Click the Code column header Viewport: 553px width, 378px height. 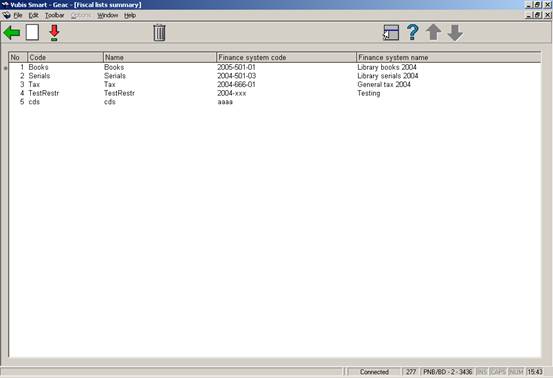click(65, 57)
